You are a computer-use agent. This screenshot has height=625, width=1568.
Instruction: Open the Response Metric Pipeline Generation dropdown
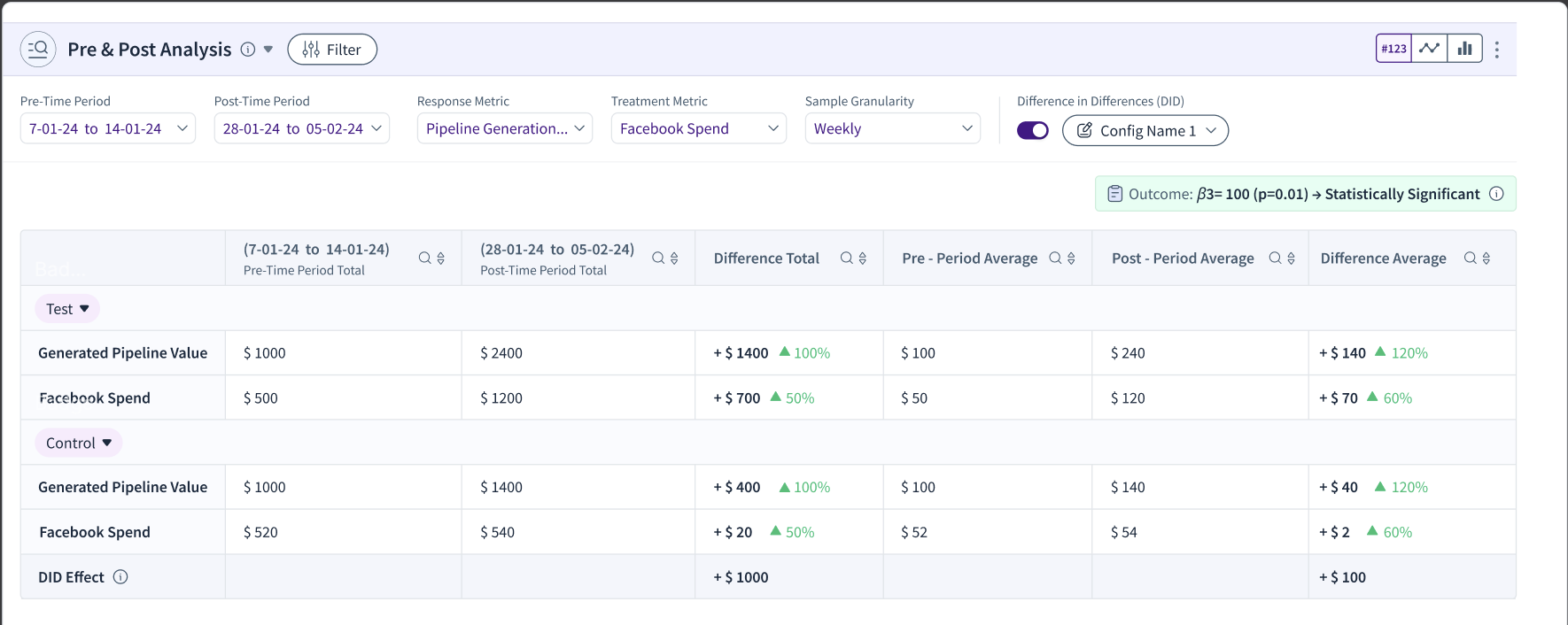coord(505,128)
